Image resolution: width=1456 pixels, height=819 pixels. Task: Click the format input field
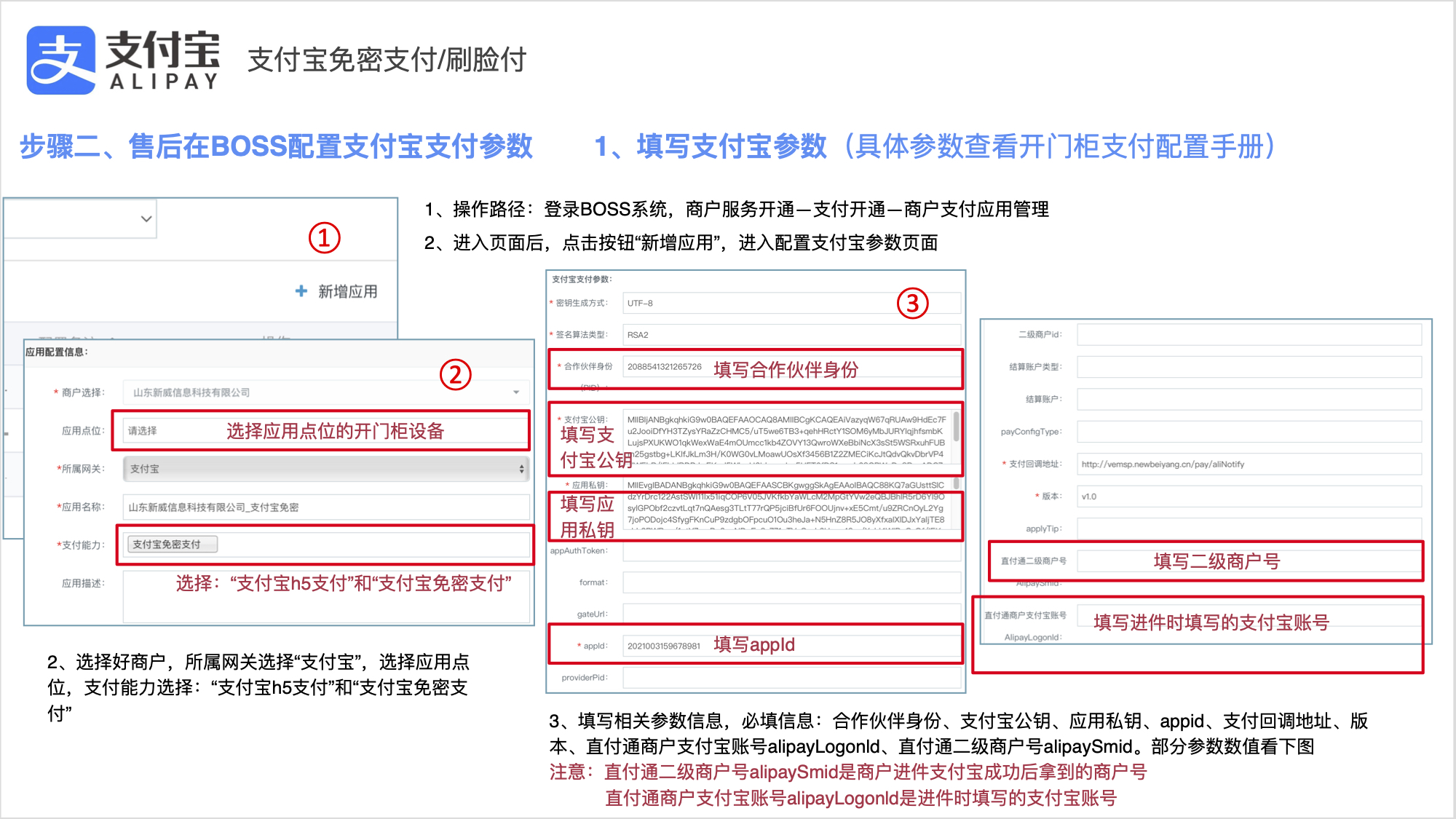coord(792,582)
